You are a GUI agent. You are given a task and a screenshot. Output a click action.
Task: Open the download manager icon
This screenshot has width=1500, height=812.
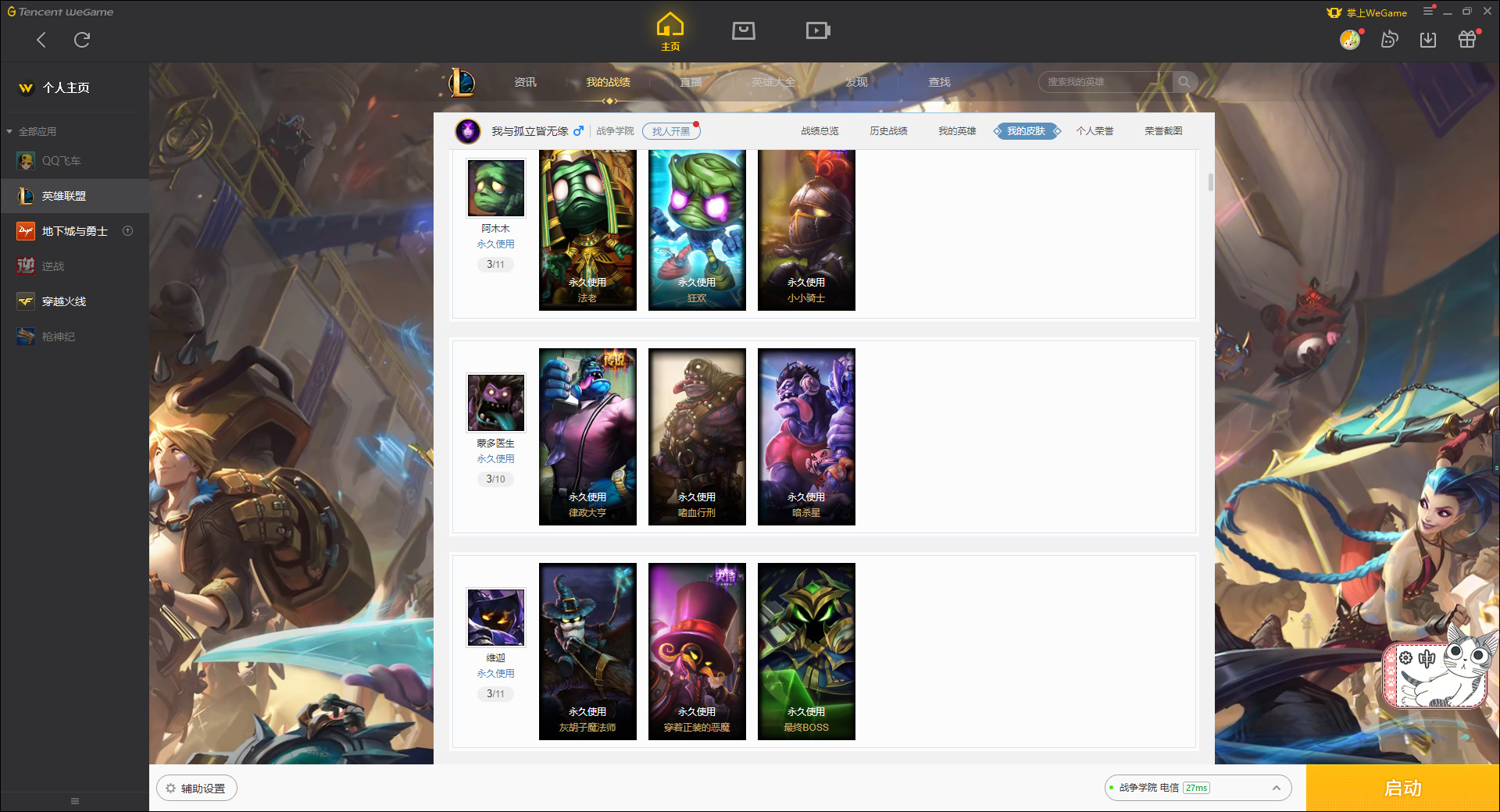pyautogui.click(x=1428, y=39)
